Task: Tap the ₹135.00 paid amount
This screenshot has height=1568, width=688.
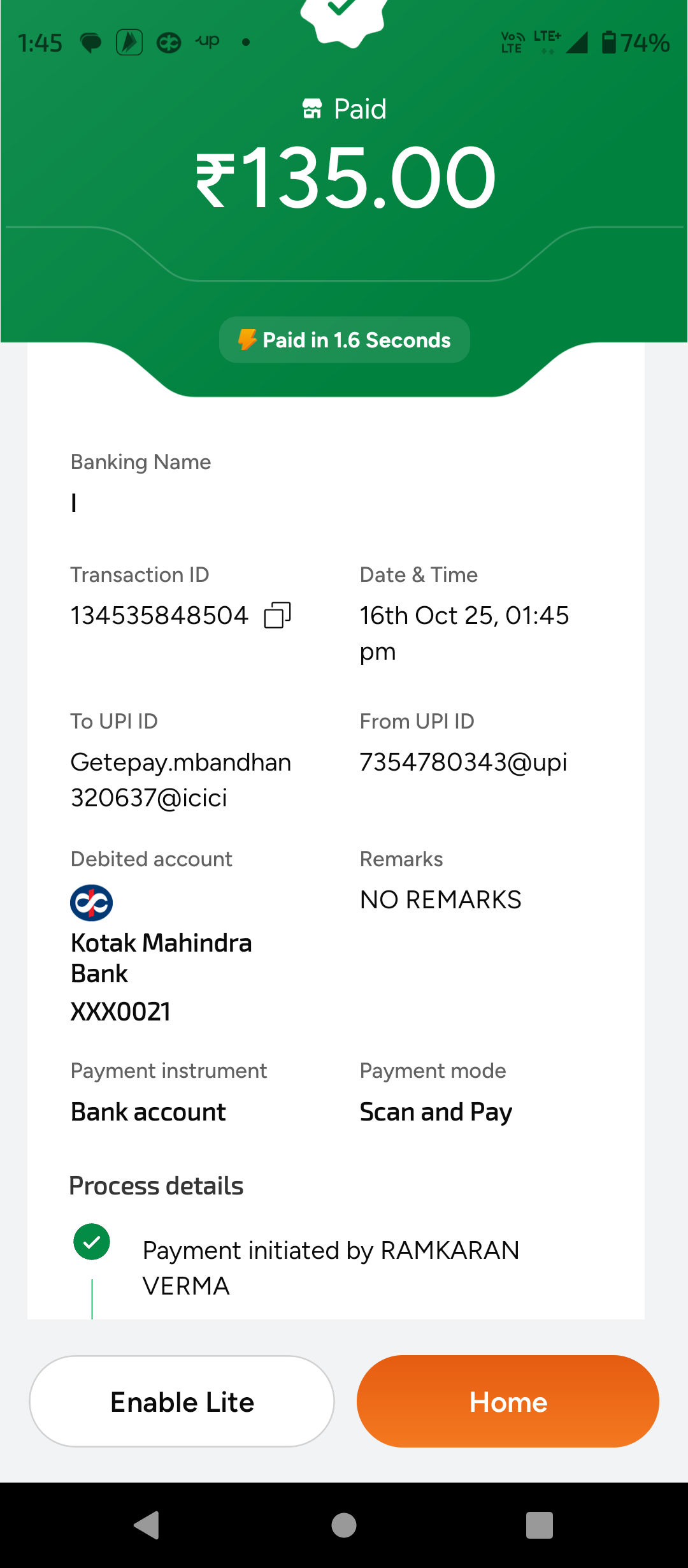Action: [x=345, y=177]
